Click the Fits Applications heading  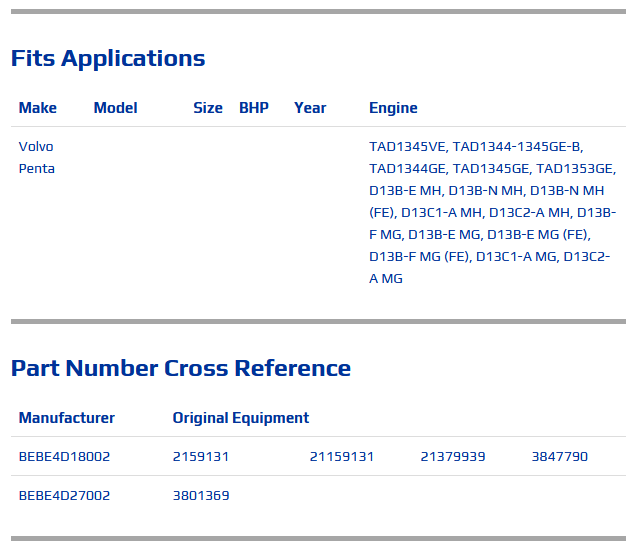pyautogui.click(x=108, y=58)
